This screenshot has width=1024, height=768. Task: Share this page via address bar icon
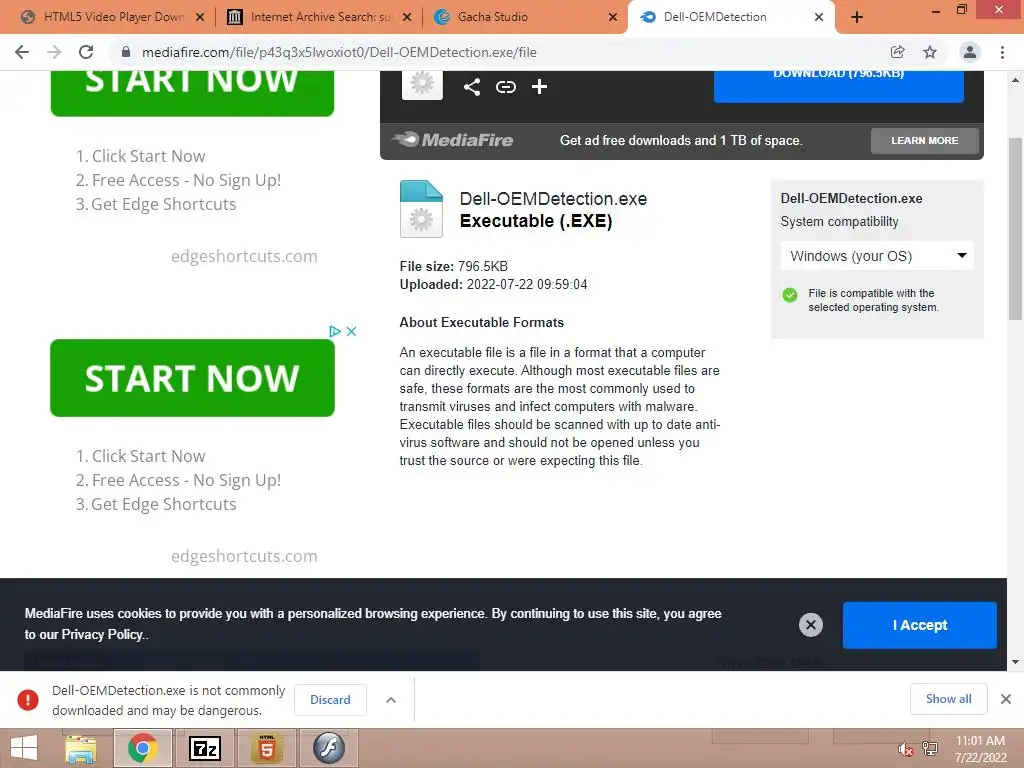coord(898,52)
